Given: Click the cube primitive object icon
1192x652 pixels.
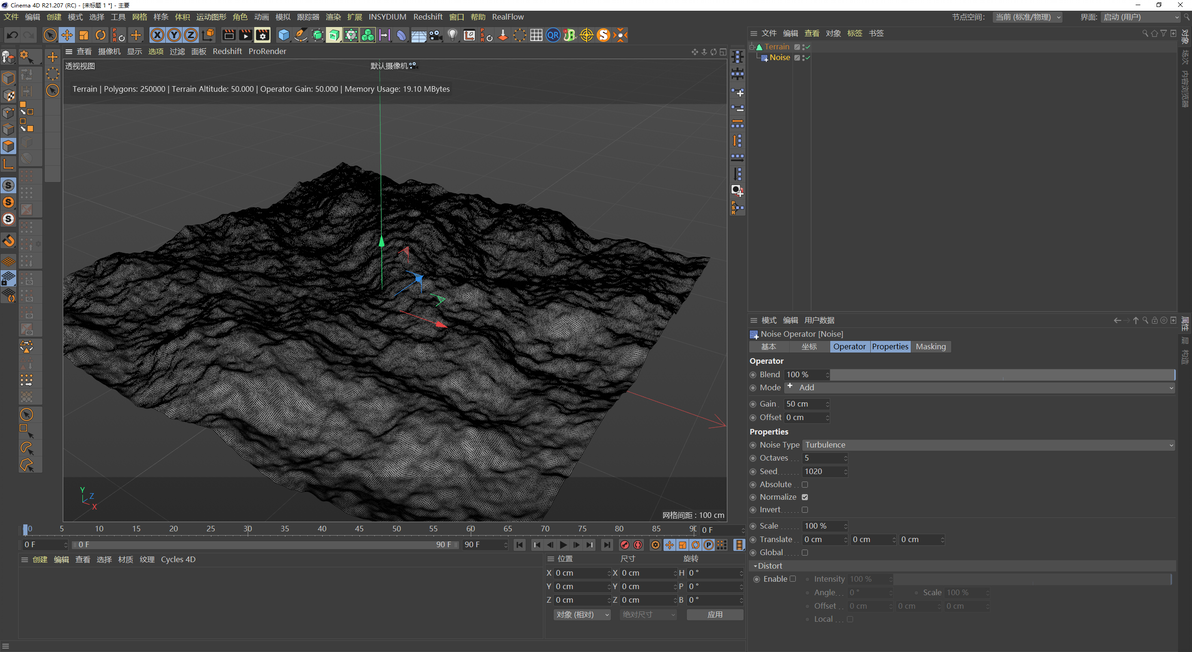Looking at the screenshot, I should click(x=284, y=35).
